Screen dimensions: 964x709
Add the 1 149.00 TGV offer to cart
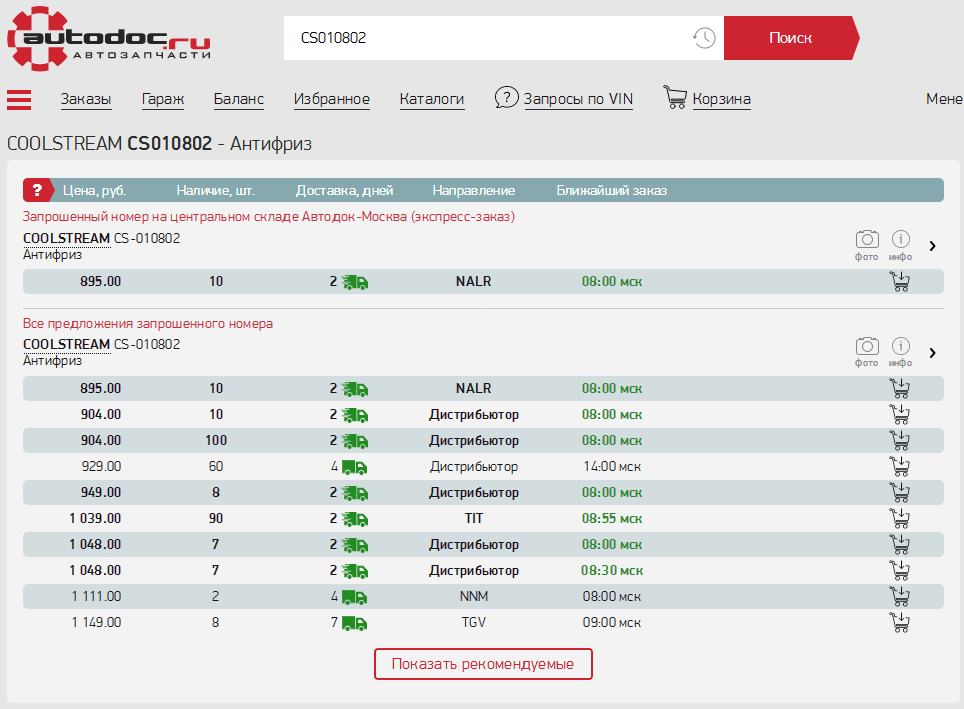pyautogui.click(x=899, y=622)
